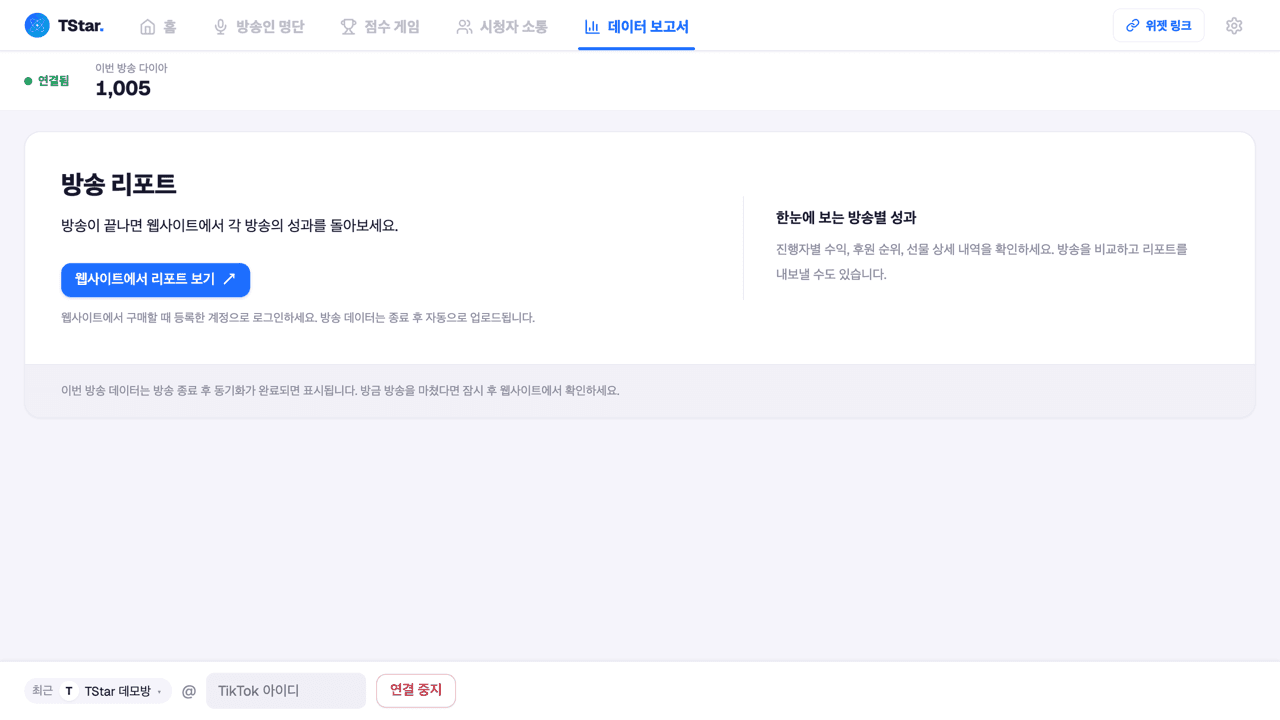
Task: Click the description starting 진행자별 수익
Action: pyautogui.click(x=982, y=262)
